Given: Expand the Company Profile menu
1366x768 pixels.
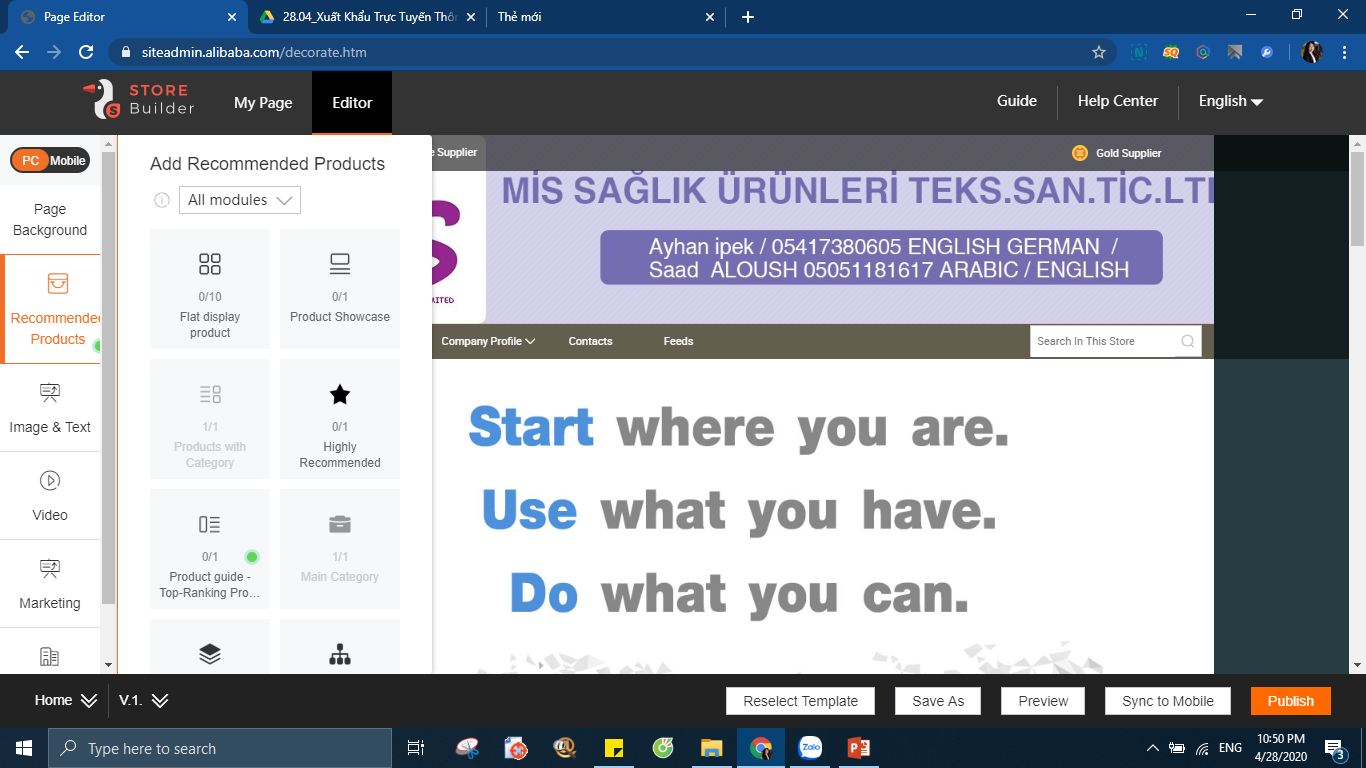Looking at the screenshot, I should click(488, 341).
